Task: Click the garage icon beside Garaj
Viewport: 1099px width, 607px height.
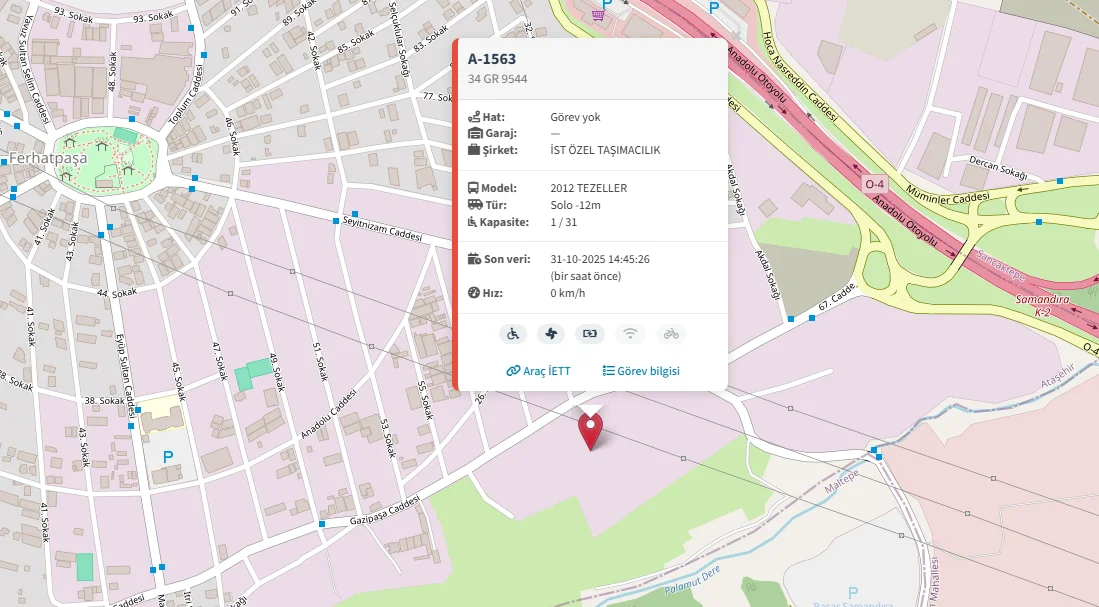Action: [x=474, y=133]
